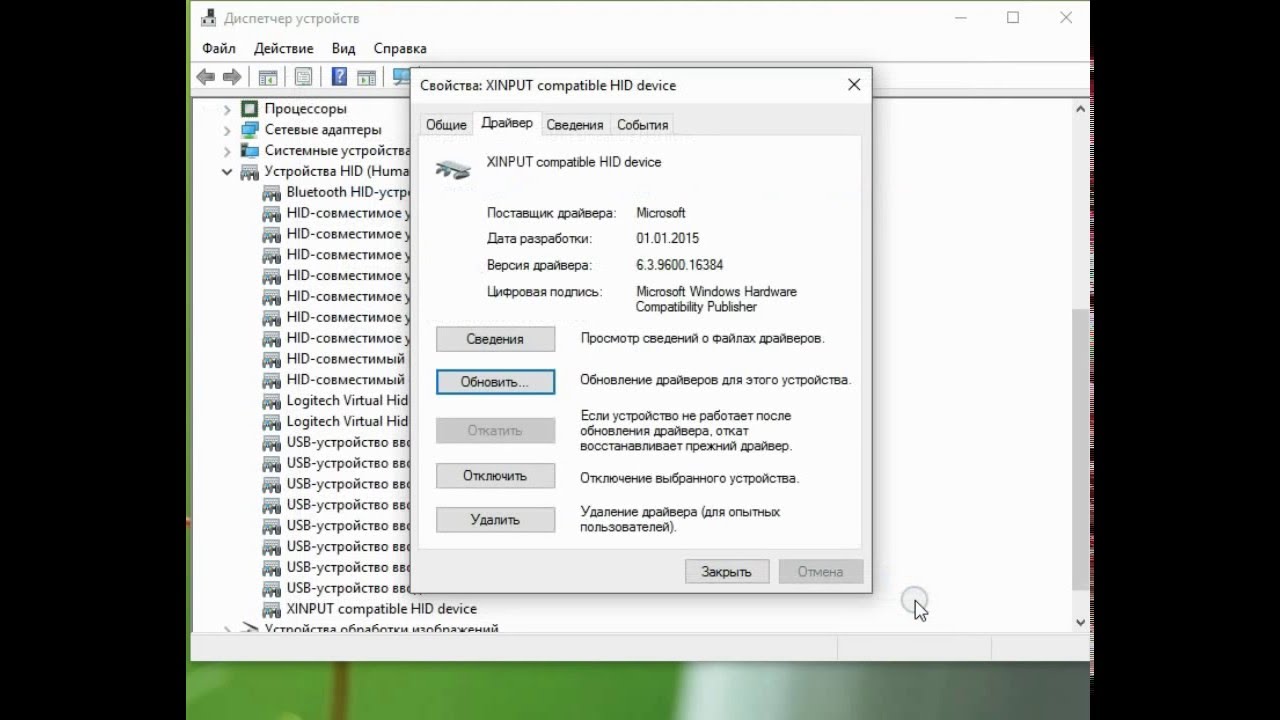Open the Справка menu
The height and width of the screenshot is (720, 1280).
pyautogui.click(x=400, y=48)
